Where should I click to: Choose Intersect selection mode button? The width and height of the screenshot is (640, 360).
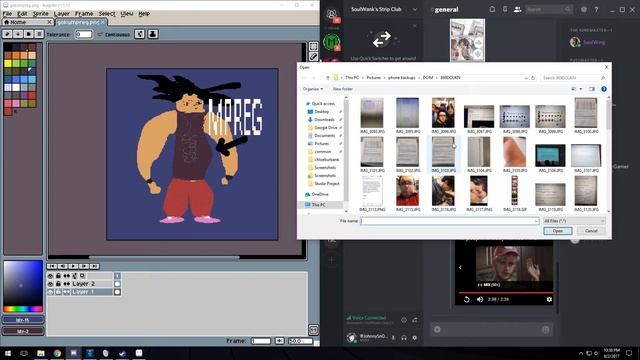click(39, 34)
